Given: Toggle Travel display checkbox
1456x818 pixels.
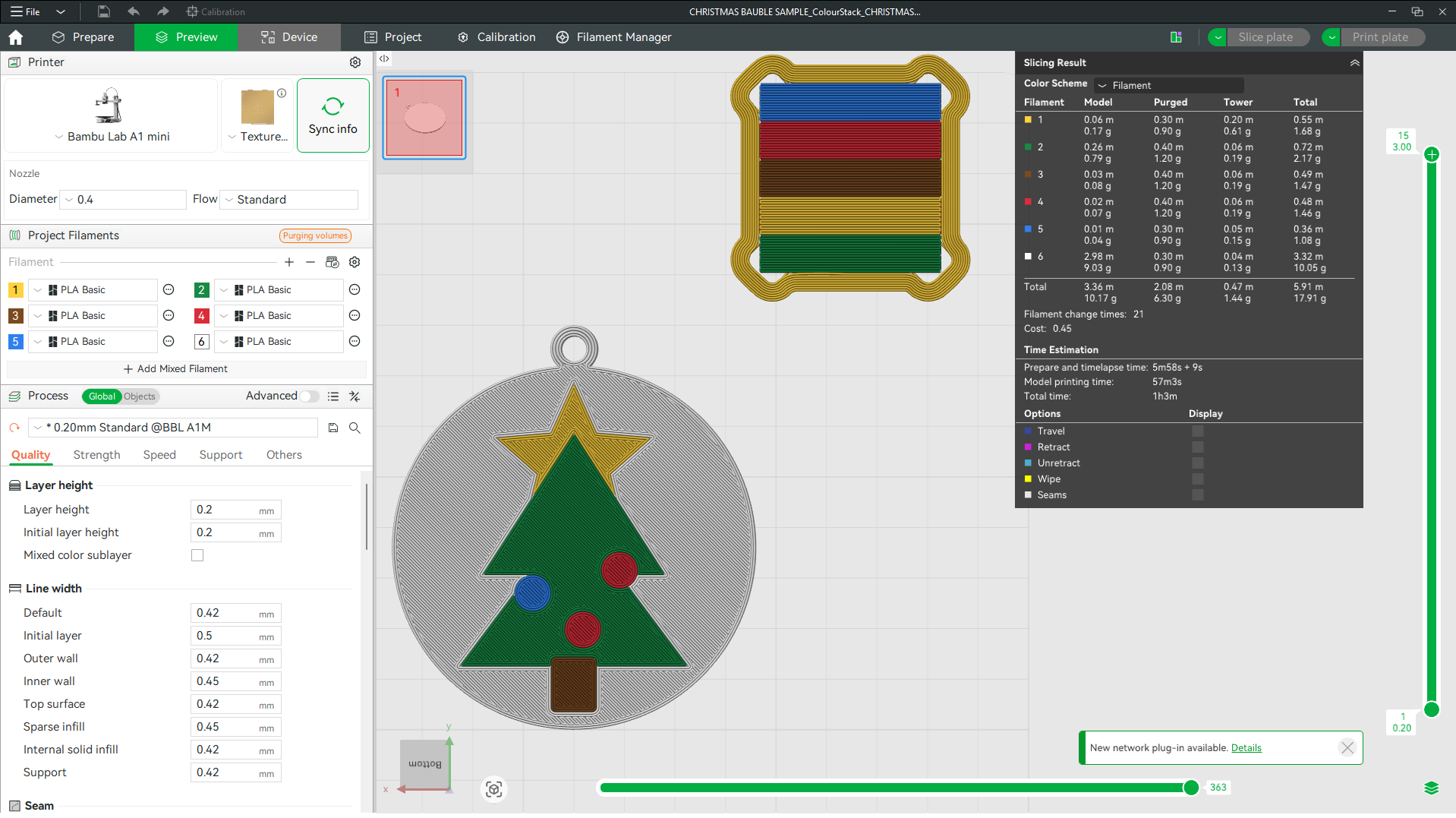Looking at the screenshot, I should point(1198,431).
